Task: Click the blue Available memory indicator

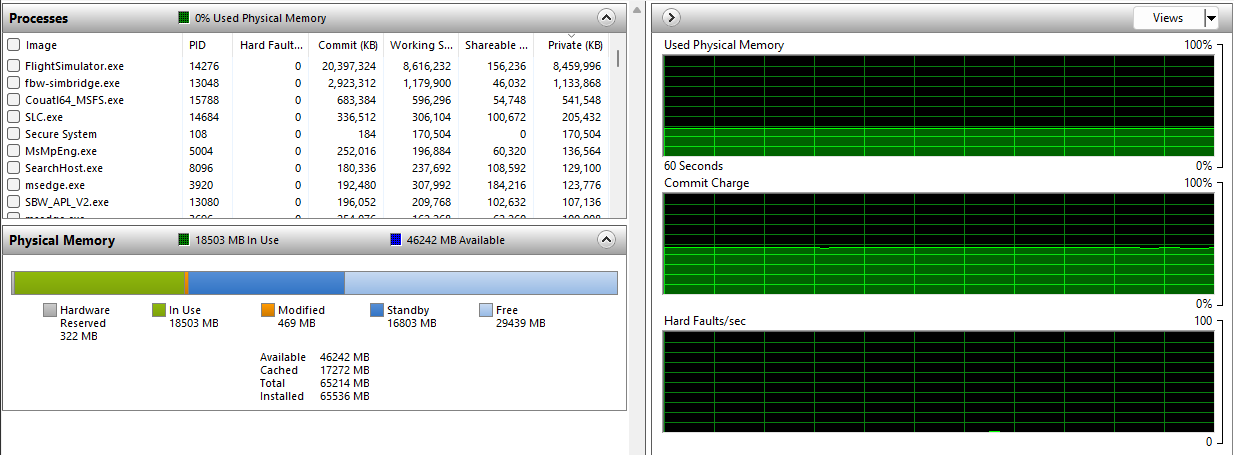Action: pos(396,240)
